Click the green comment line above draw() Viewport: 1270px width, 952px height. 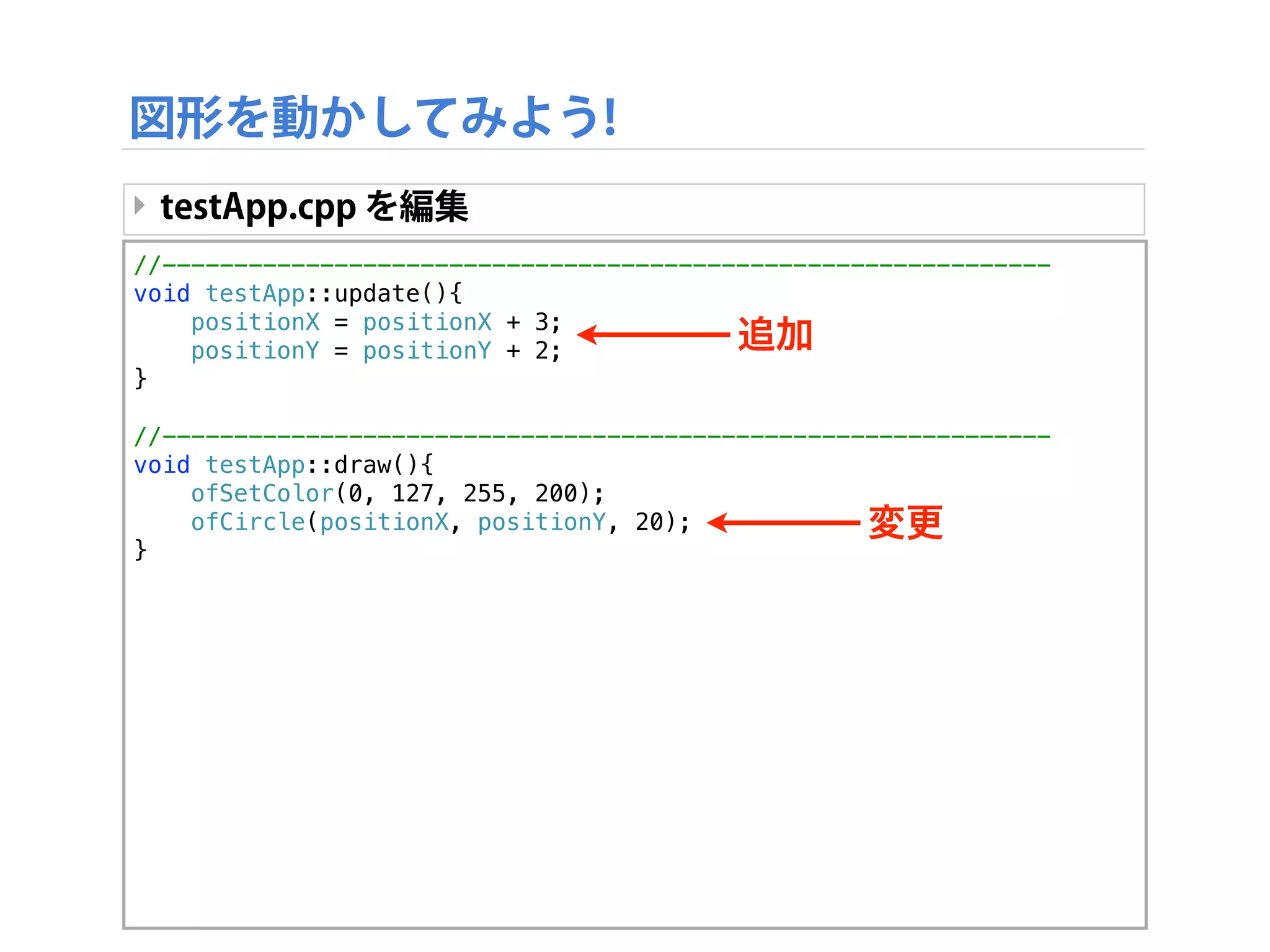(592, 436)
